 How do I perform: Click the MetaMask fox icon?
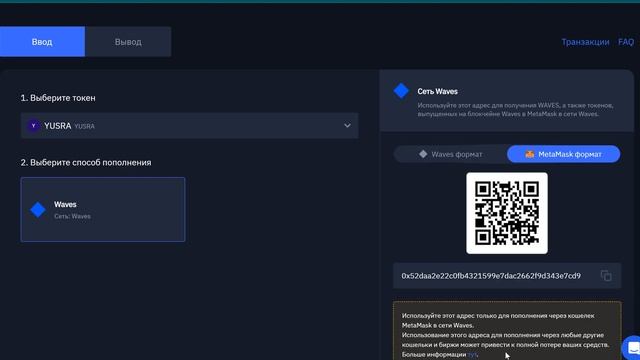(529, 154)
